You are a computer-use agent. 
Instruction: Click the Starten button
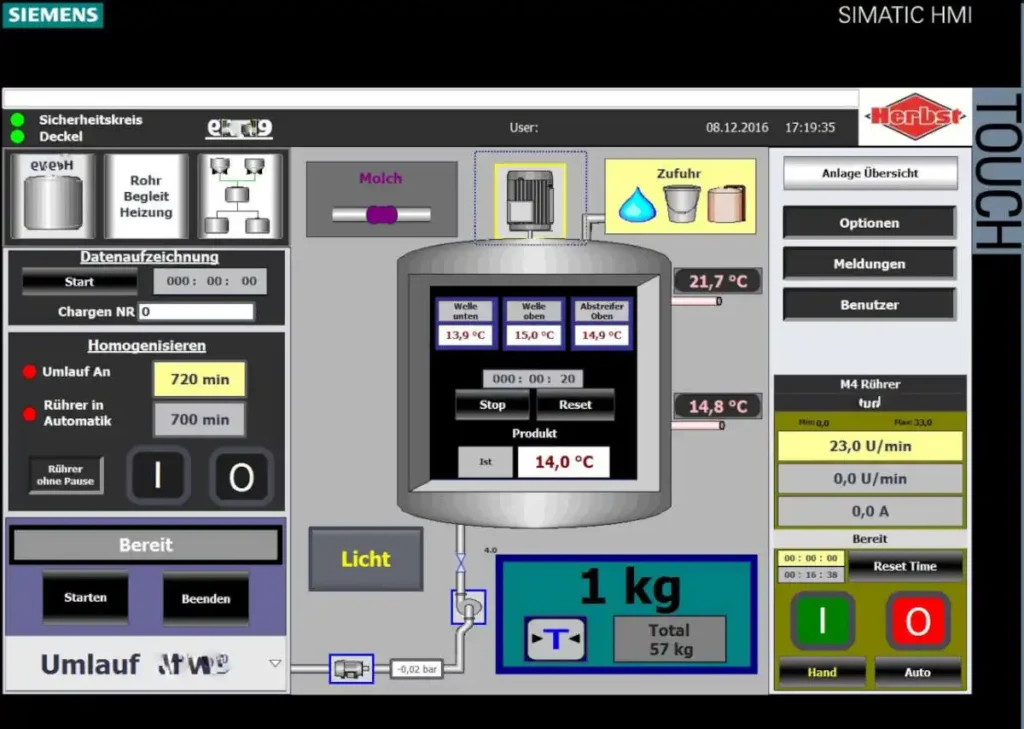pyautogui.click(x=86, y=598)
